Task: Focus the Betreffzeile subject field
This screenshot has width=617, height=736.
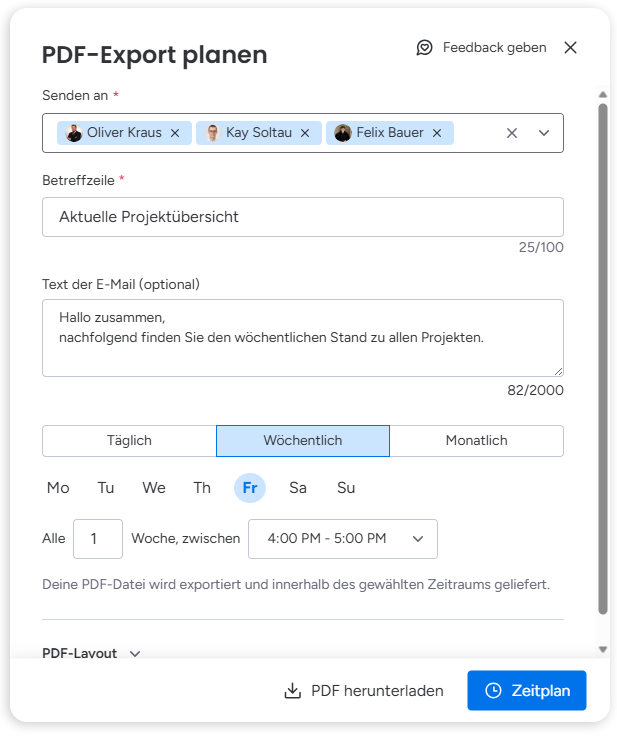Action: (x=303, y=217)
